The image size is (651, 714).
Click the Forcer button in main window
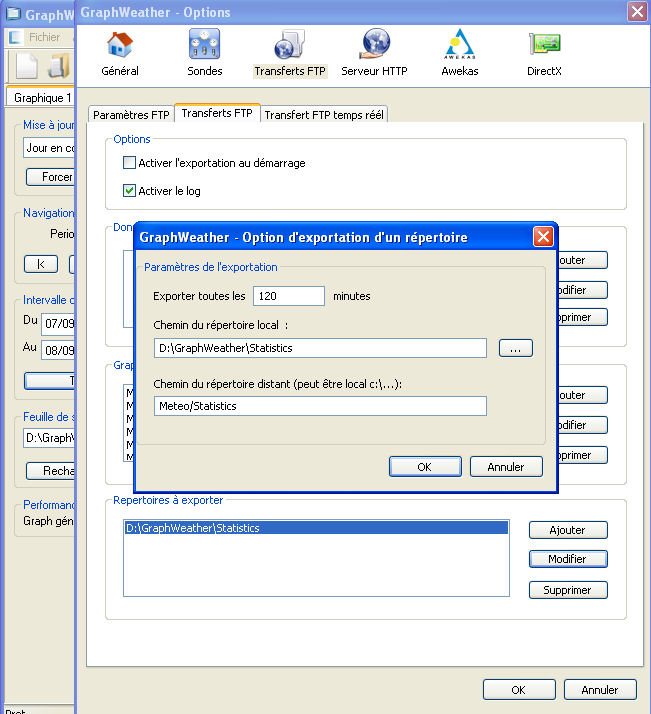(x=51, y=177)
